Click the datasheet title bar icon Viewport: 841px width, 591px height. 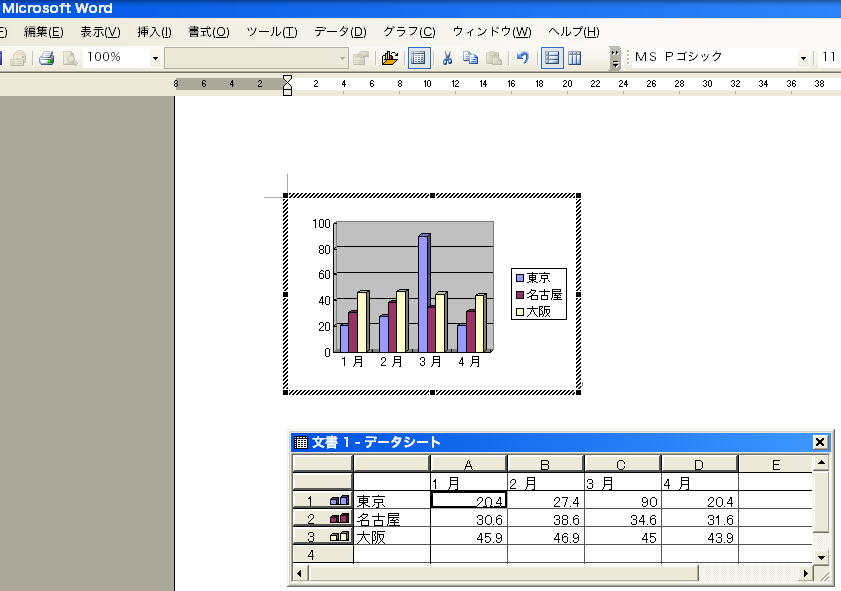(x=300, y=442)
